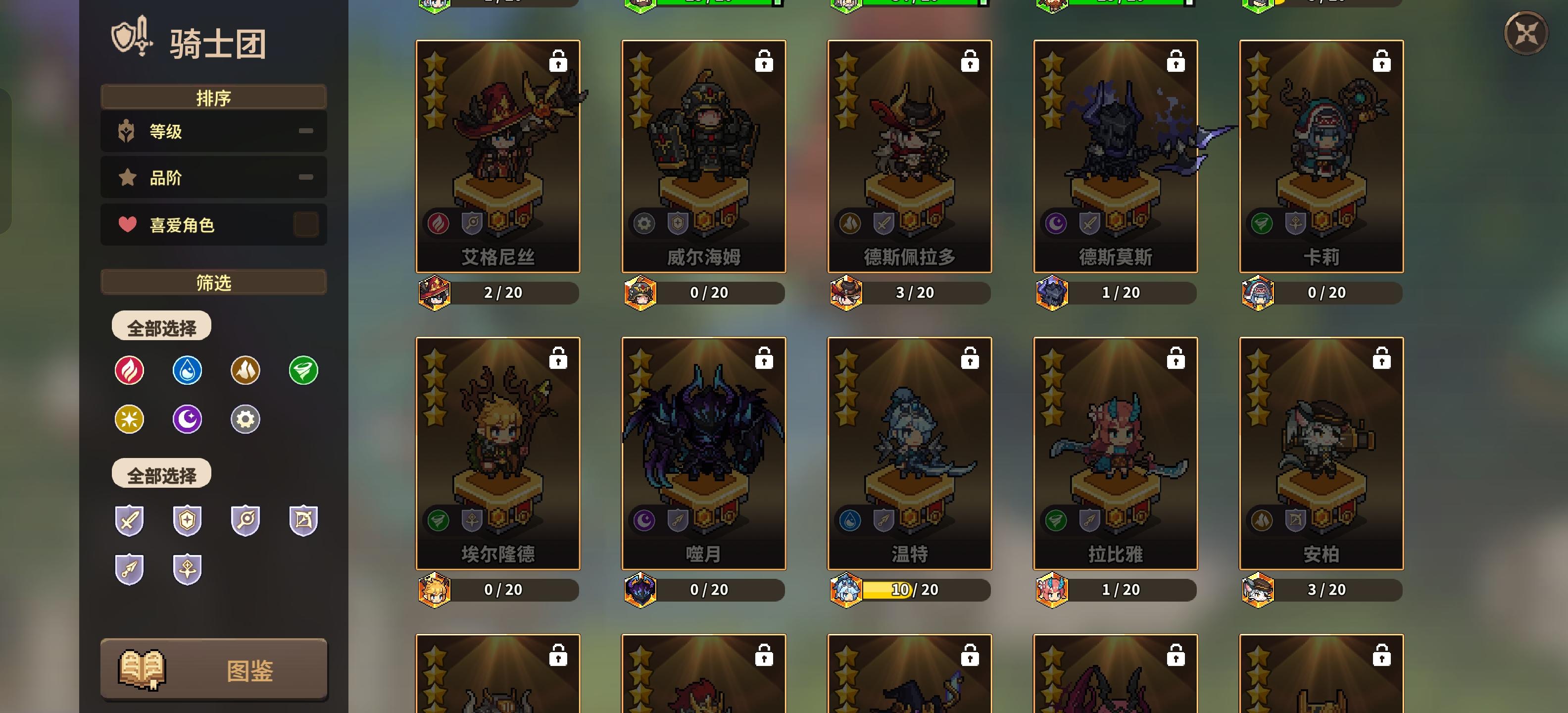This screenshot has width=1568, height=713.
Task: Open the 图鉴 encyclopedia
Action: point(214,669)
